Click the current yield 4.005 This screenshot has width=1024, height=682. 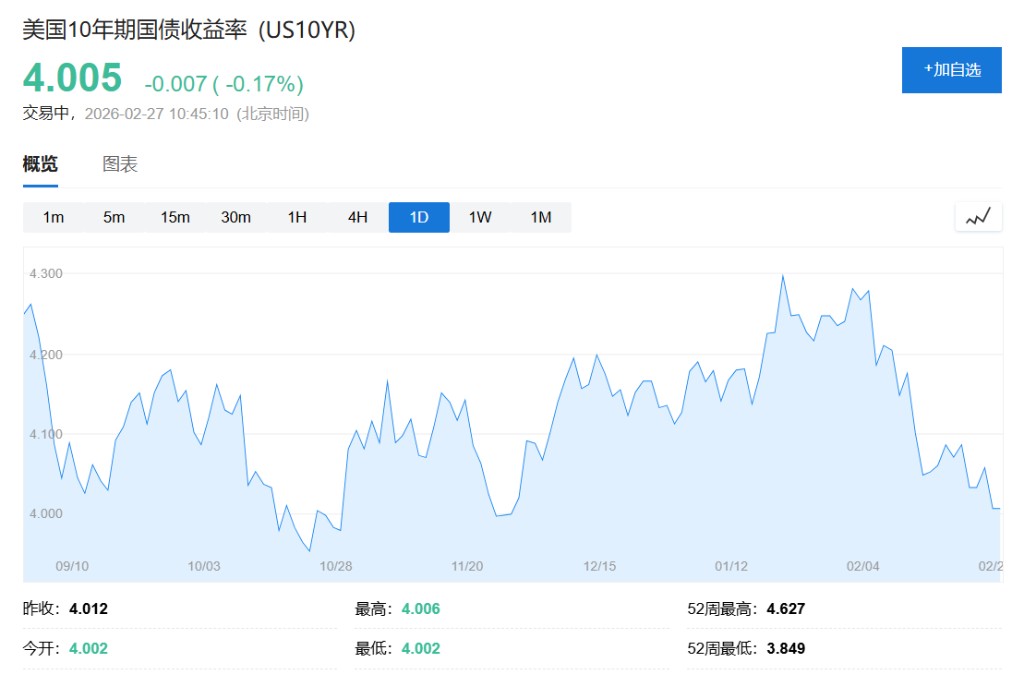(x=72, y=78)
